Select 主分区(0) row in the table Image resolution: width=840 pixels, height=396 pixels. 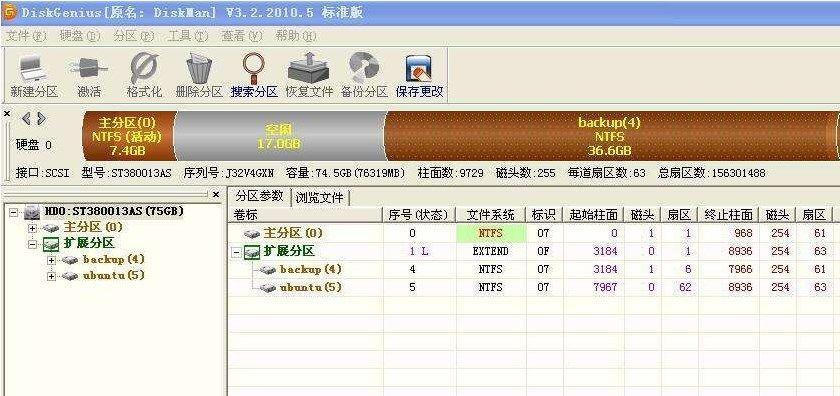(x=533, y=233)
